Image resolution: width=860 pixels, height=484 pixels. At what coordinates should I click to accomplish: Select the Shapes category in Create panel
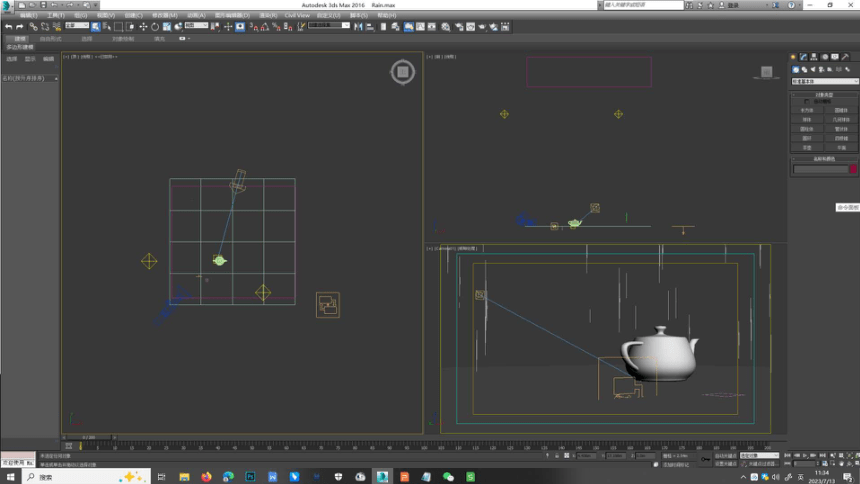tap(804, 70)
